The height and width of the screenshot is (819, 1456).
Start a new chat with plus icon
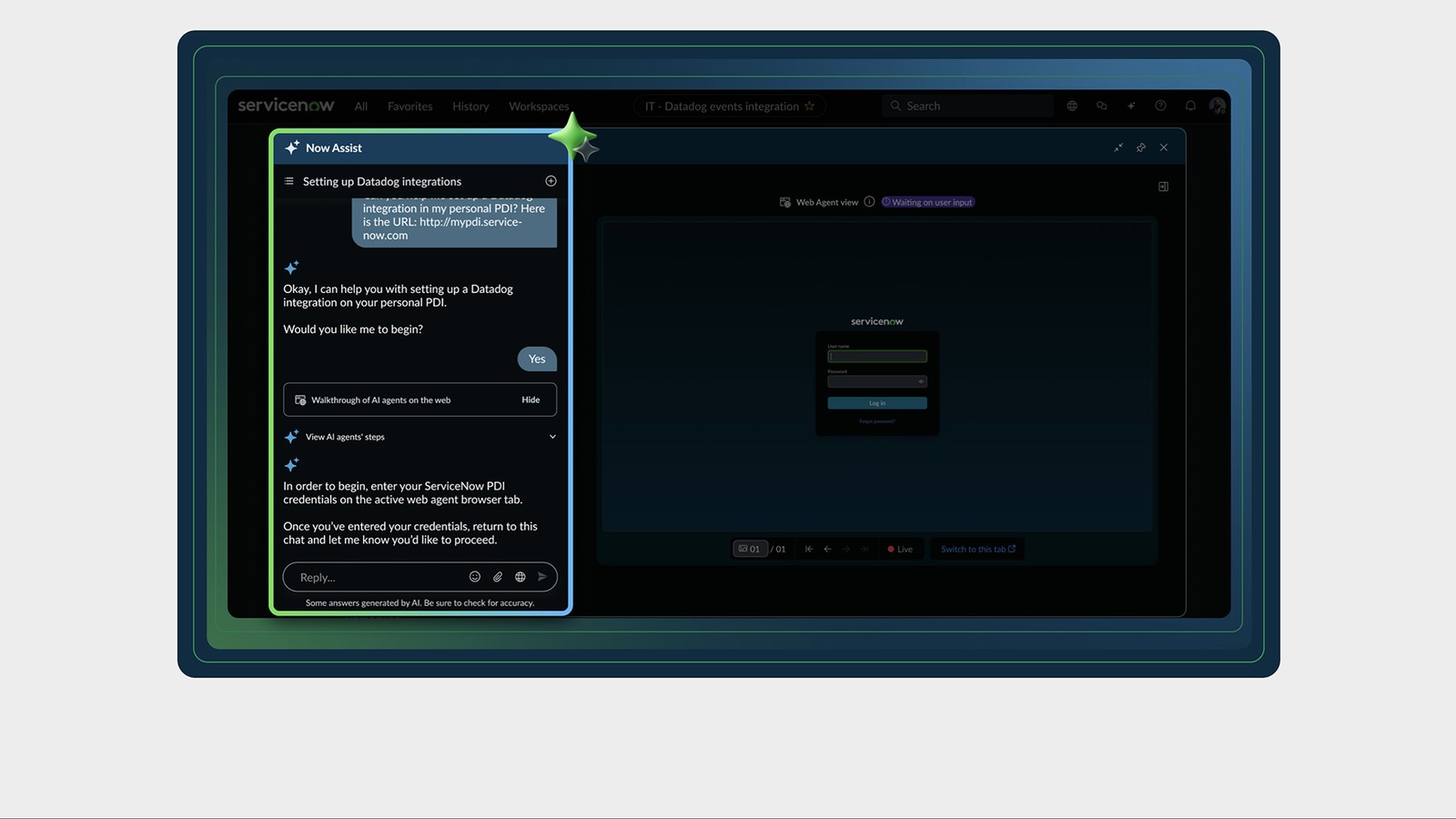(x=551, y=181)
